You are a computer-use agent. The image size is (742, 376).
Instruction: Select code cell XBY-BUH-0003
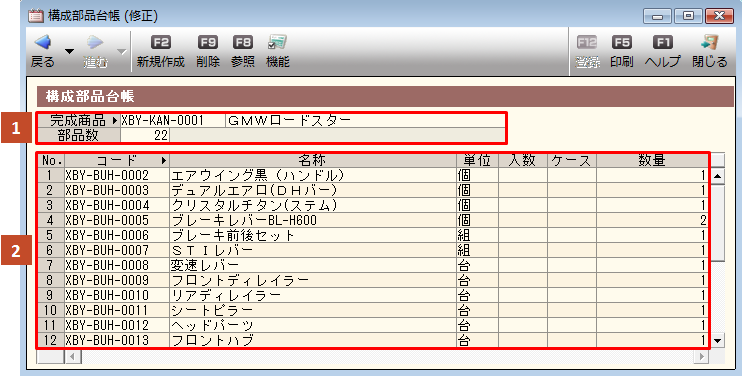(x=117, y=190)
